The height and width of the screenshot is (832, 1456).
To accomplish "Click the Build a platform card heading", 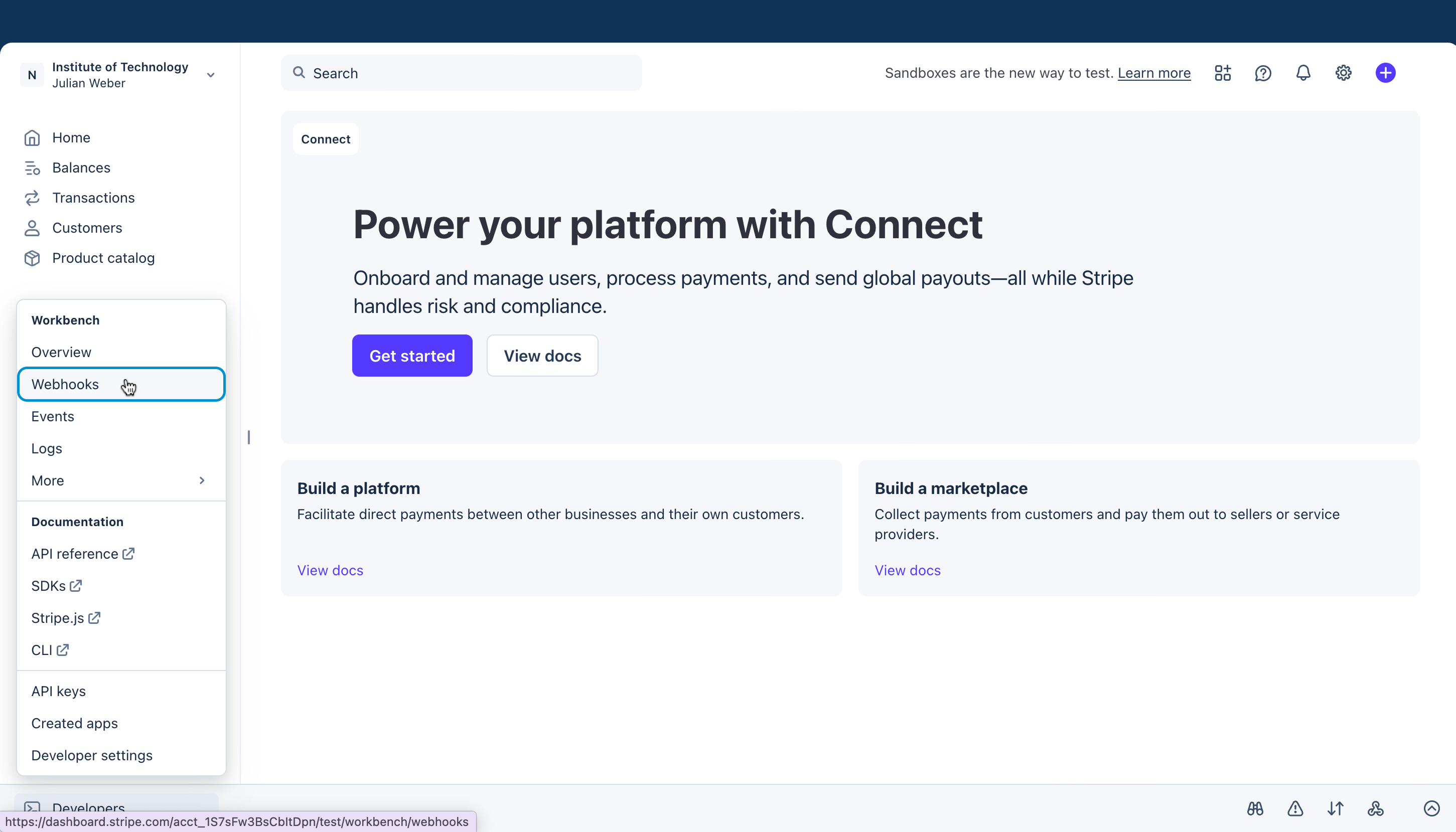I will tap(358, 488).
